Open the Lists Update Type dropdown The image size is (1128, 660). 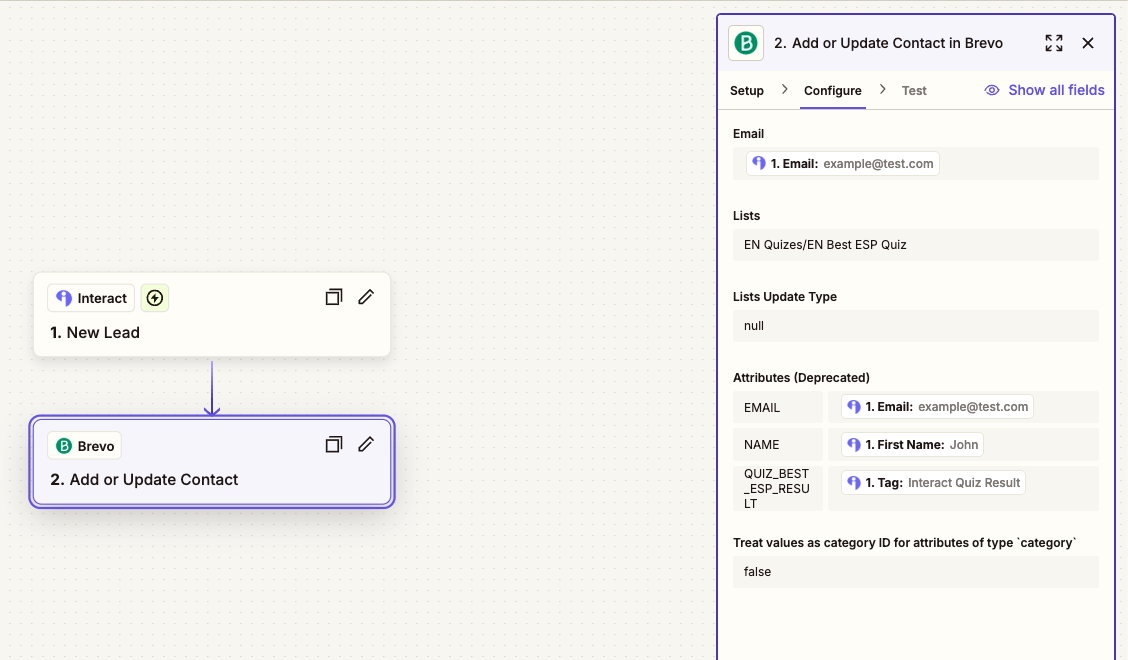tap(916, 326)
